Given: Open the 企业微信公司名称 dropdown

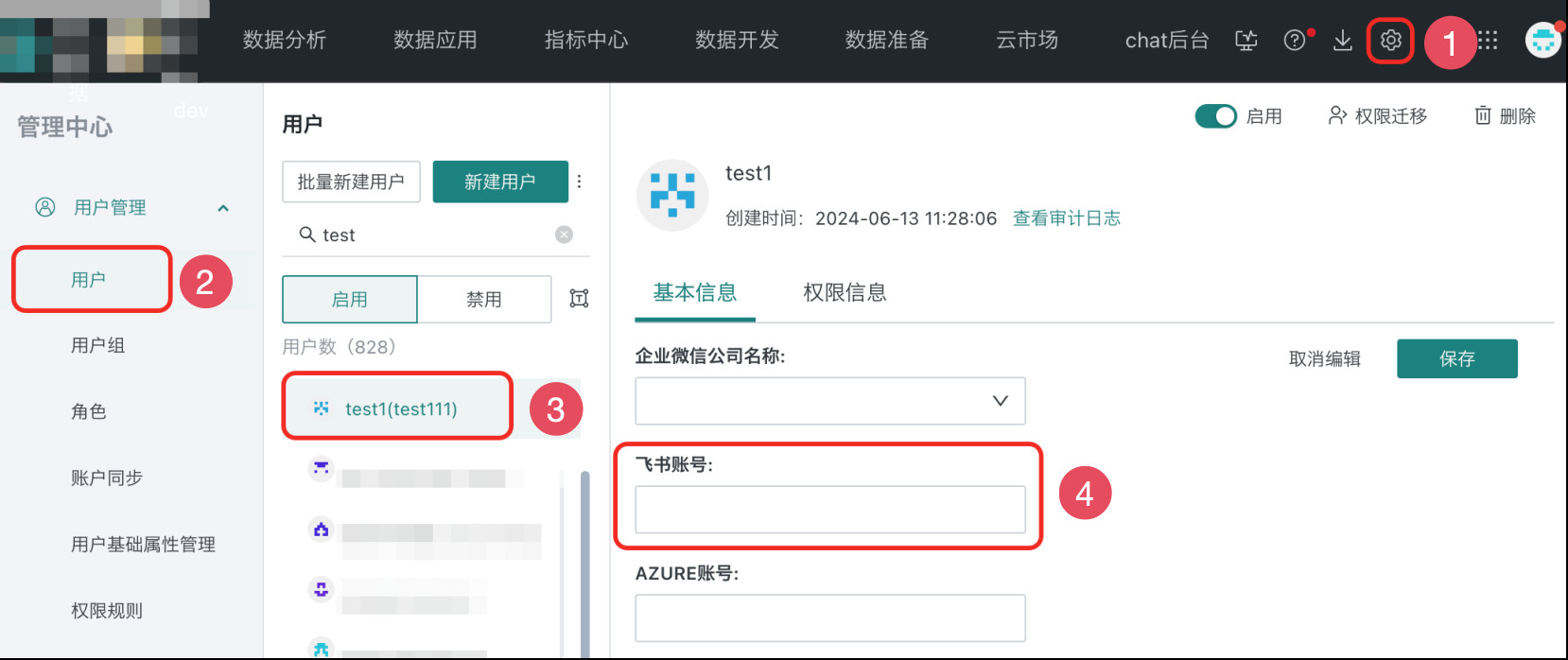Looking at the screenshot, I should click(x=829, y=401).
